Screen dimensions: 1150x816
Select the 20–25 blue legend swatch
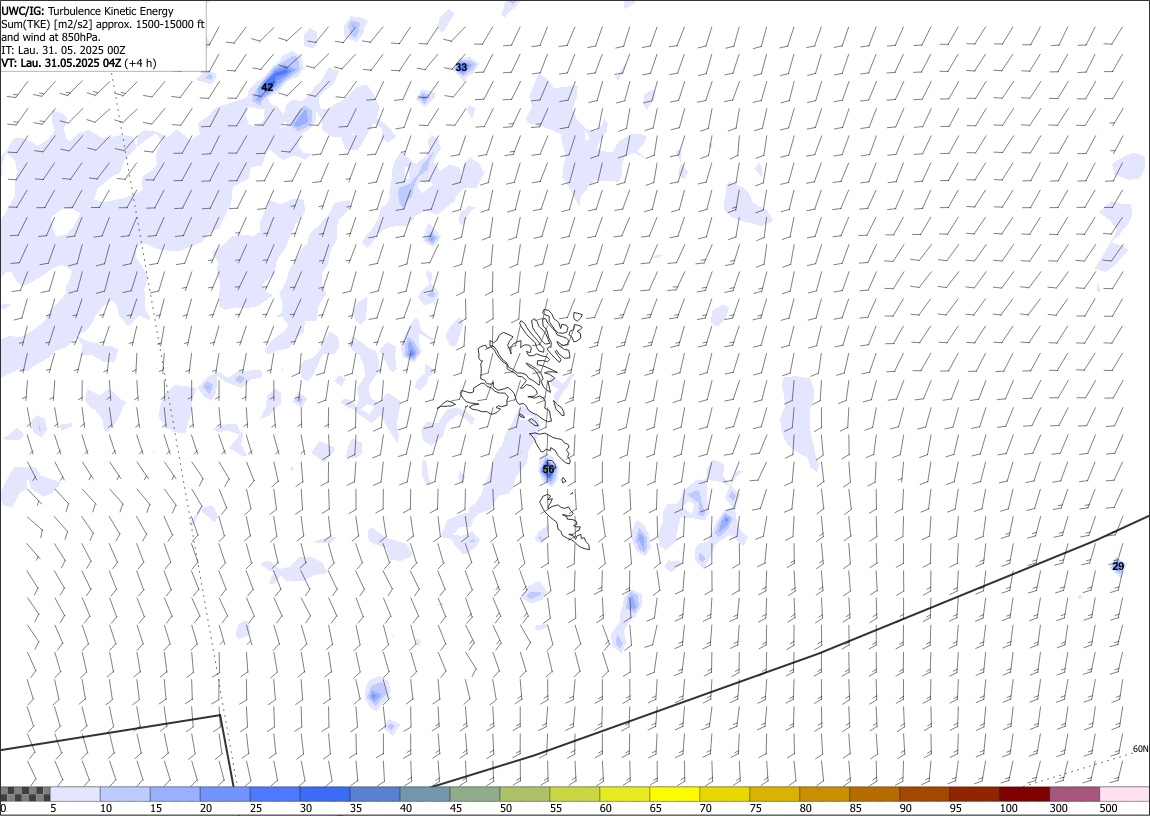click(225, 794)
